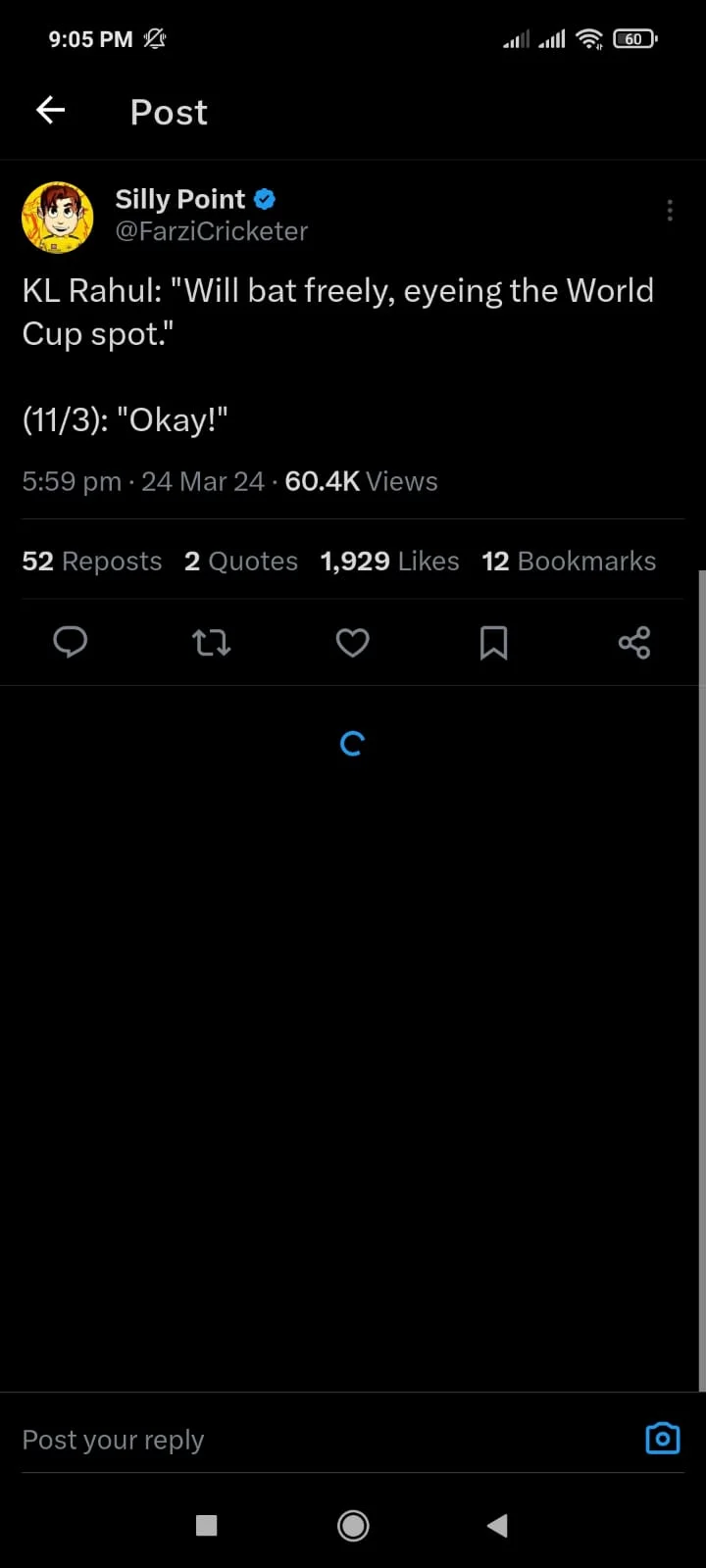Open the 1,929 Likes list
The image size is (706, 1568).
389,561
